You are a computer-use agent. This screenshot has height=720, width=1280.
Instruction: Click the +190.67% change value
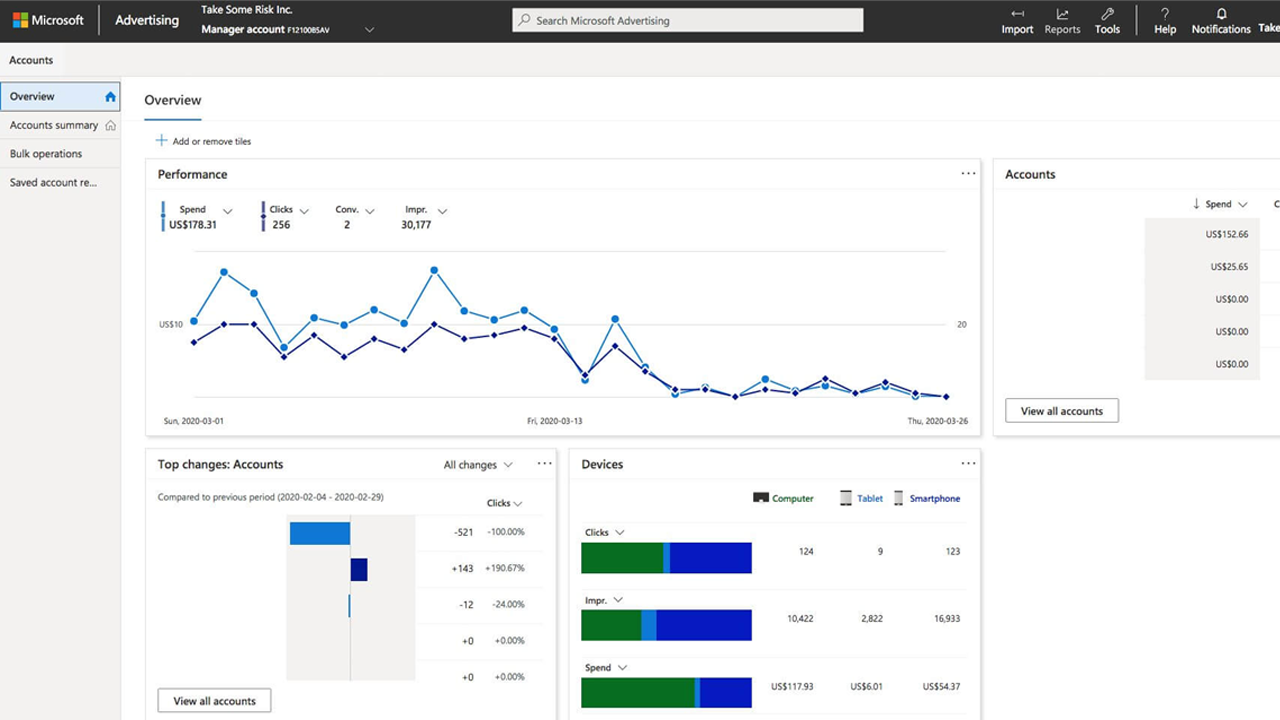click(x=504, y=568)
